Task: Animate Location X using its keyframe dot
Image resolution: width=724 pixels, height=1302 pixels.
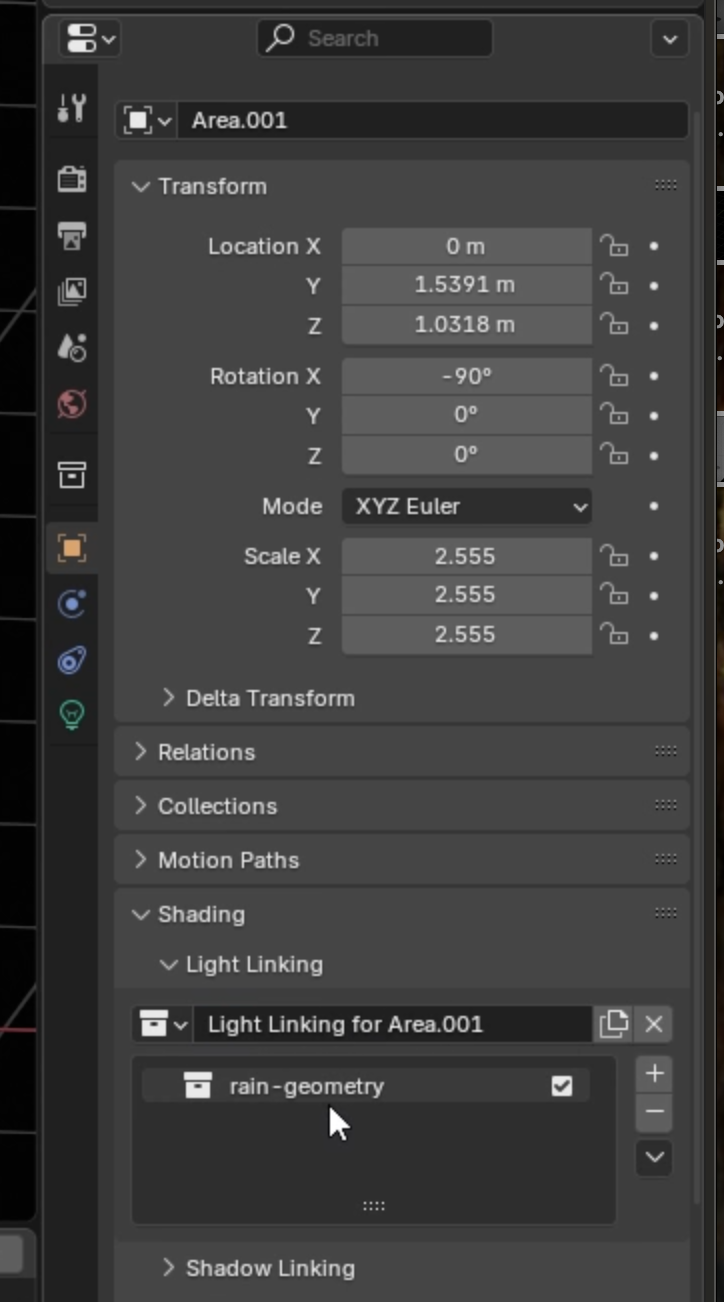Action: coord(654,246)
